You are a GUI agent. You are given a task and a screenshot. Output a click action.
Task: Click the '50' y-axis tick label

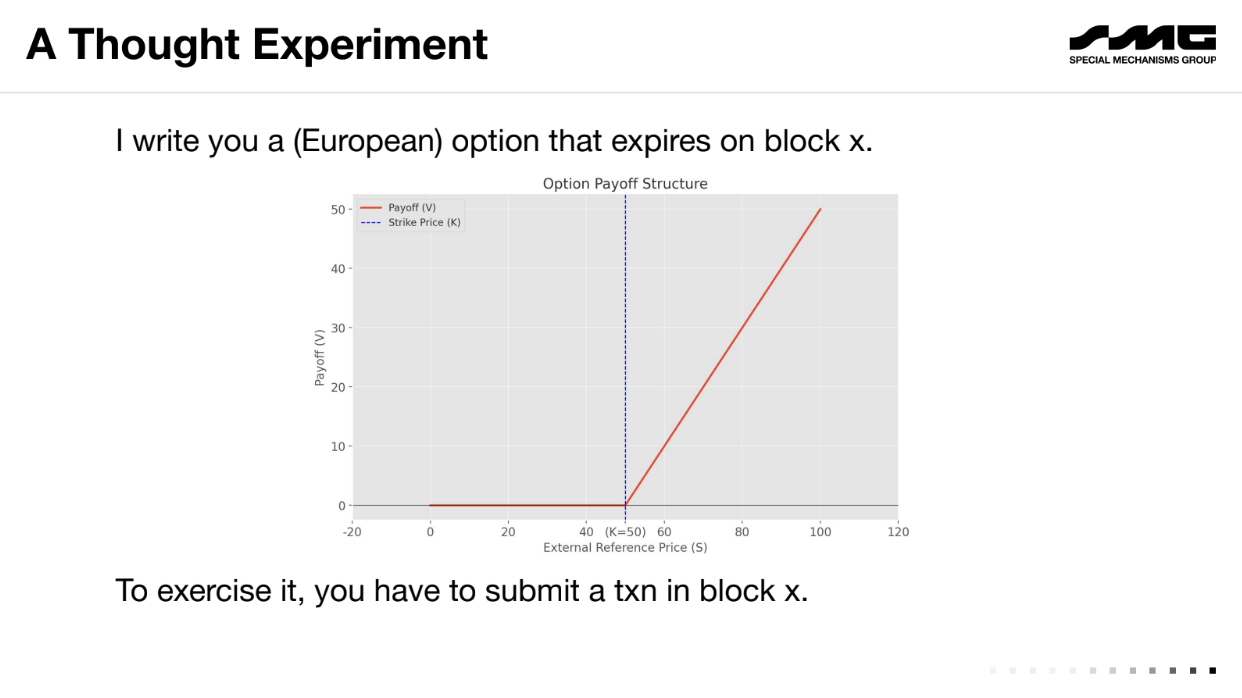point(339,210)
